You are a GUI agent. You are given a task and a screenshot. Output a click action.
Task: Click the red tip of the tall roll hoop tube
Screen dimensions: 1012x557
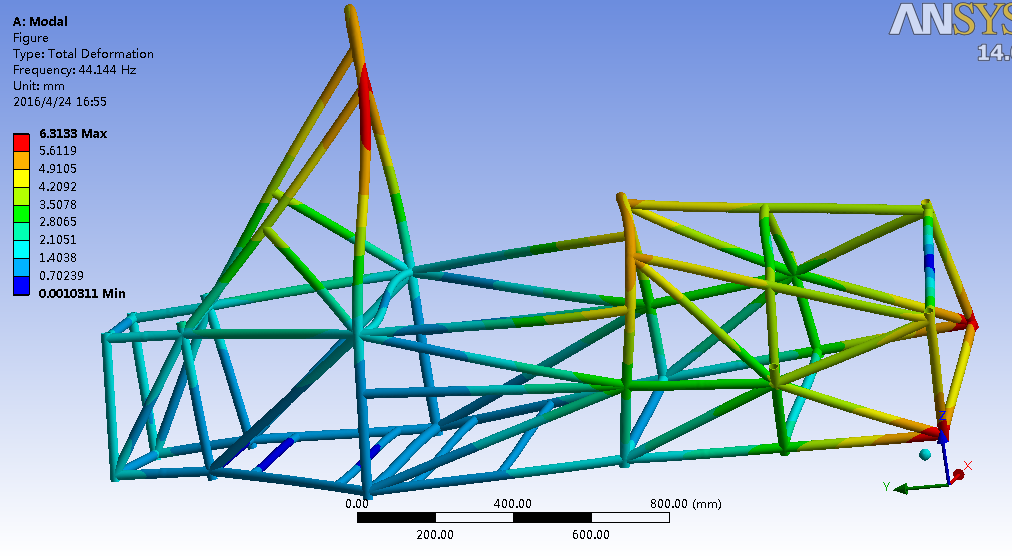(x=365, y=106)
